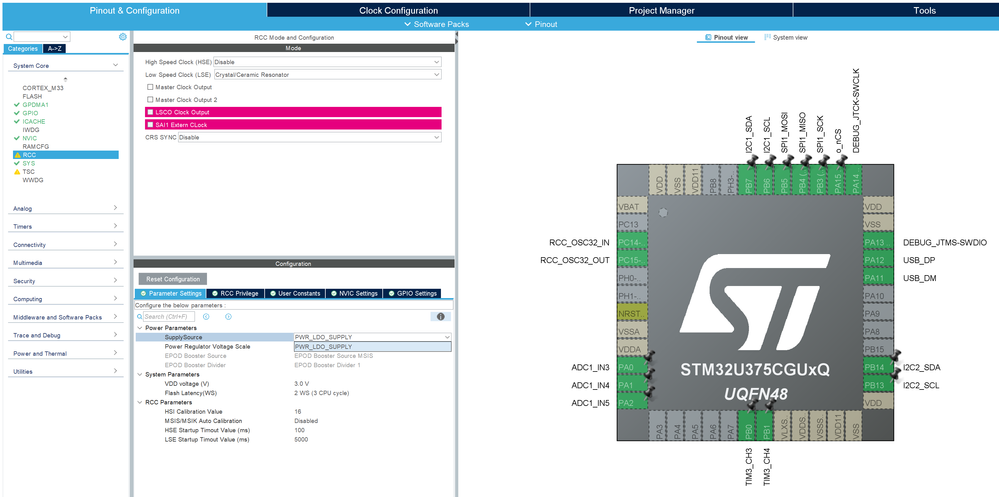Select pin PB14 on the chip

[x=879, y=368]
